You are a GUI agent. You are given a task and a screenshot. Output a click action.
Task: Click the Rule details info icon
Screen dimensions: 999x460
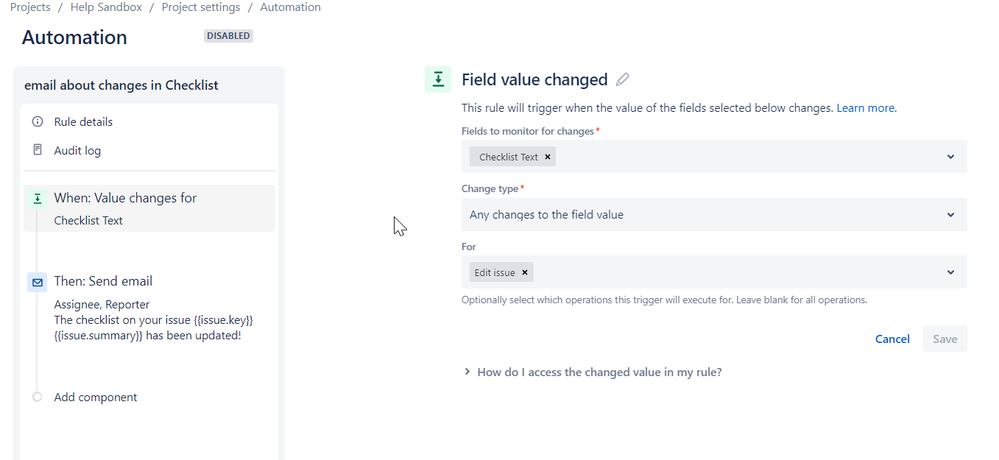[x=38, y=122]
